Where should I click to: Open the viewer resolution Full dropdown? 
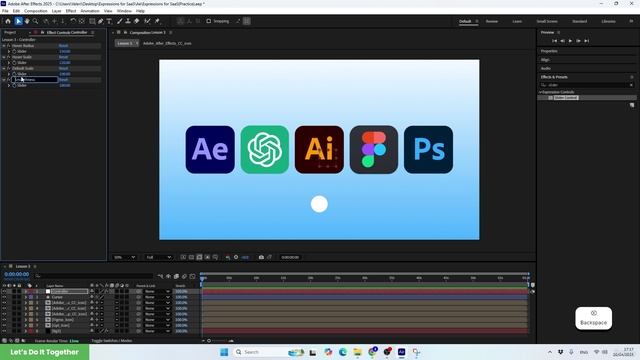[158, 257]
